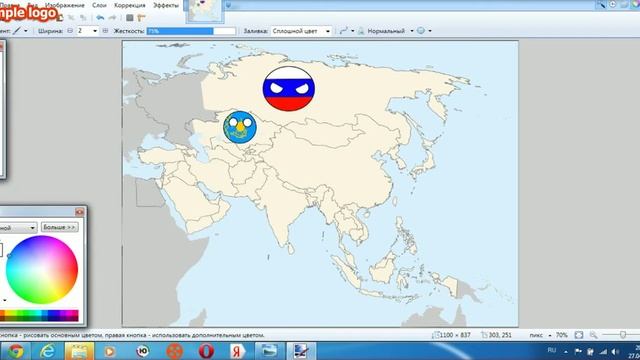Pick a color on the color wheel

tap(42, 270)
